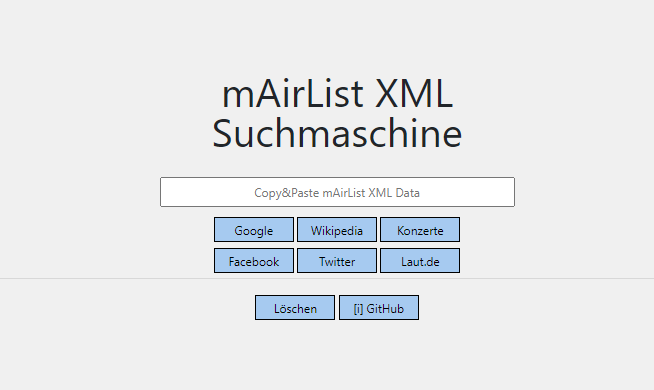Launch the Facebook search button

click(254, 261)
